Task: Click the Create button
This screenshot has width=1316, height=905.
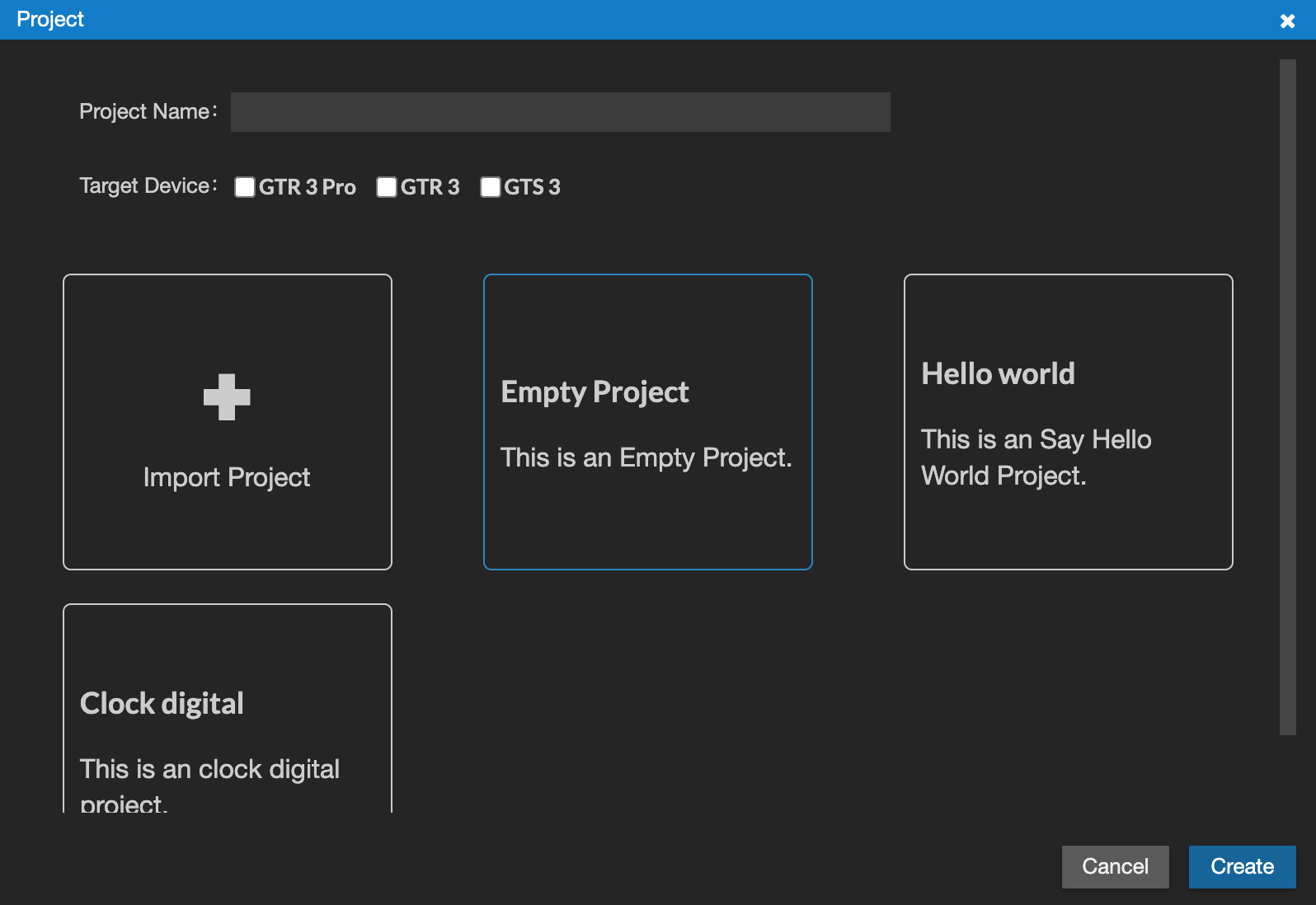Action: tap(1242, 866)
